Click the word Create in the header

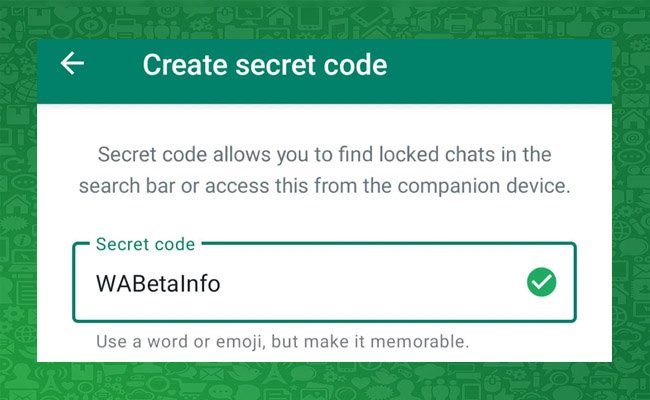(x=185, y=65)
